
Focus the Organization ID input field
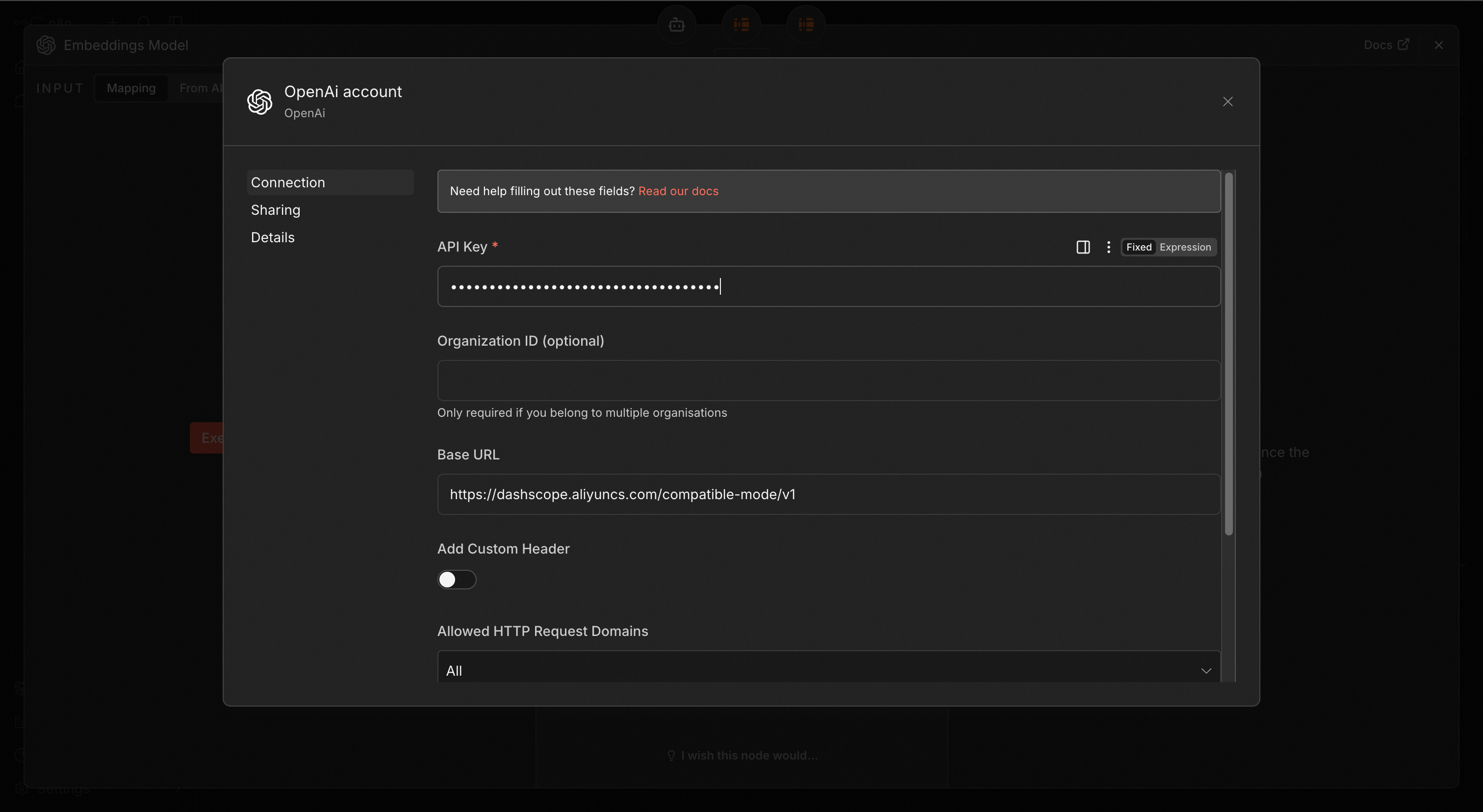click(828, 381)
